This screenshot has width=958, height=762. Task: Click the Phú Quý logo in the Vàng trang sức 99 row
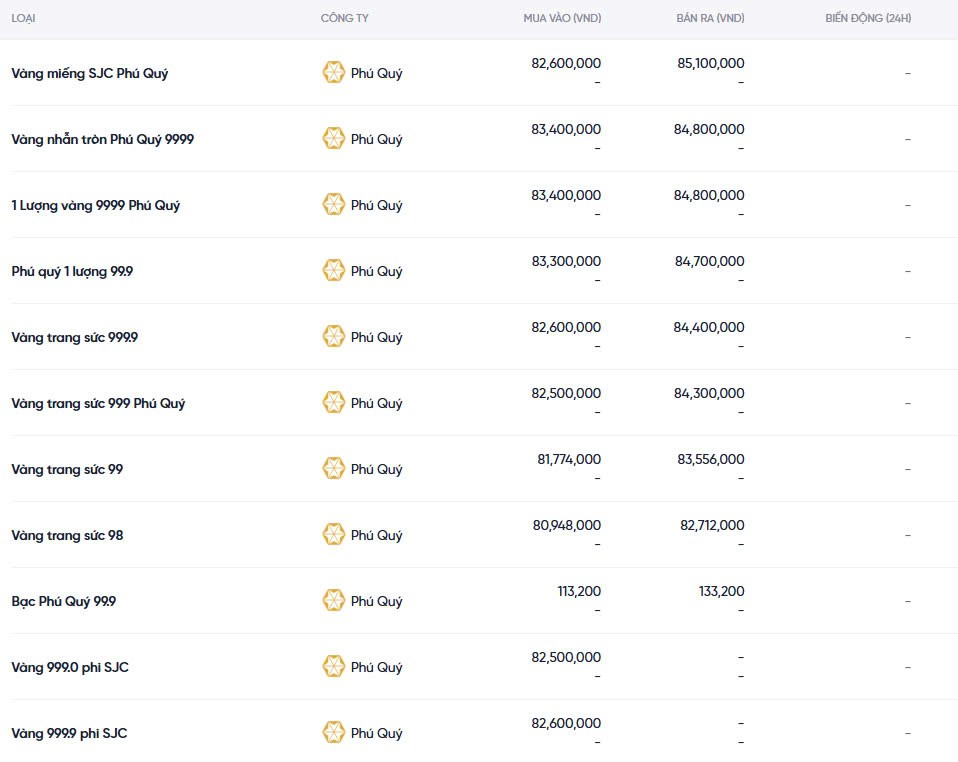point(333,469)
